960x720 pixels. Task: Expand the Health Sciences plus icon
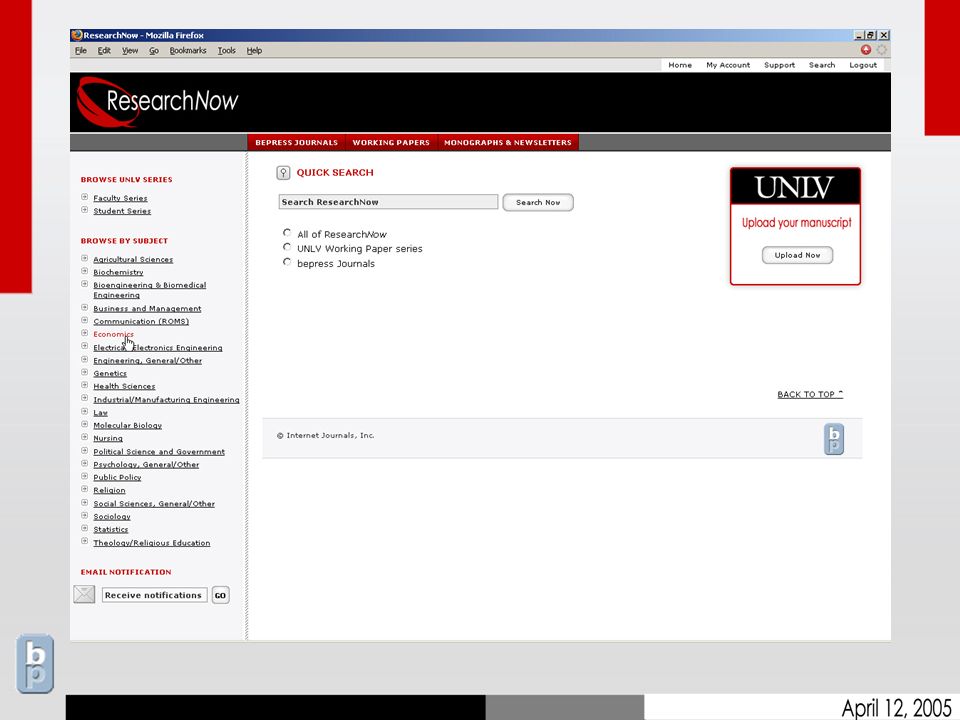(84, 385)
